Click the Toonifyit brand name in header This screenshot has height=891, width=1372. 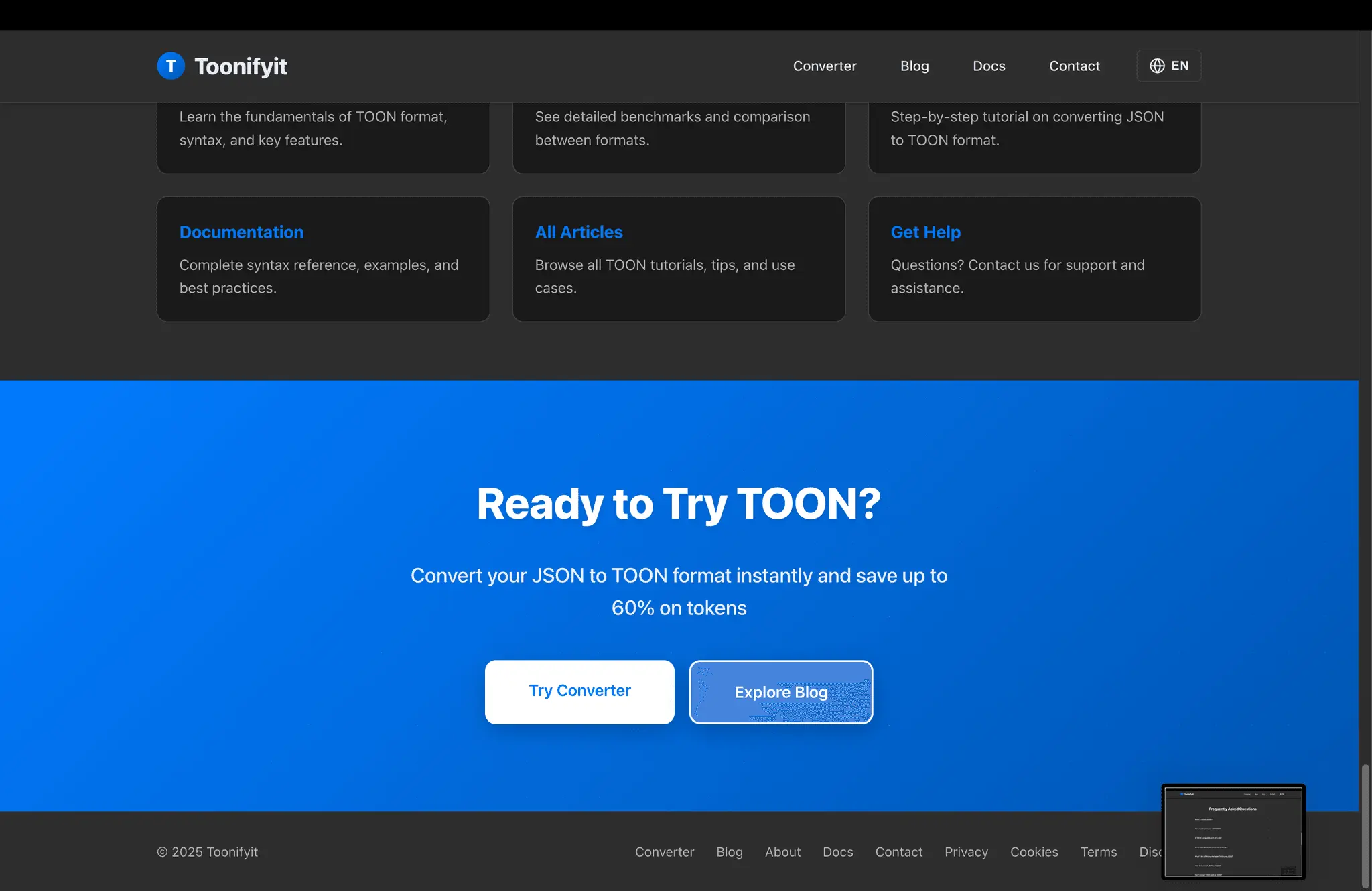pos(241,66)
